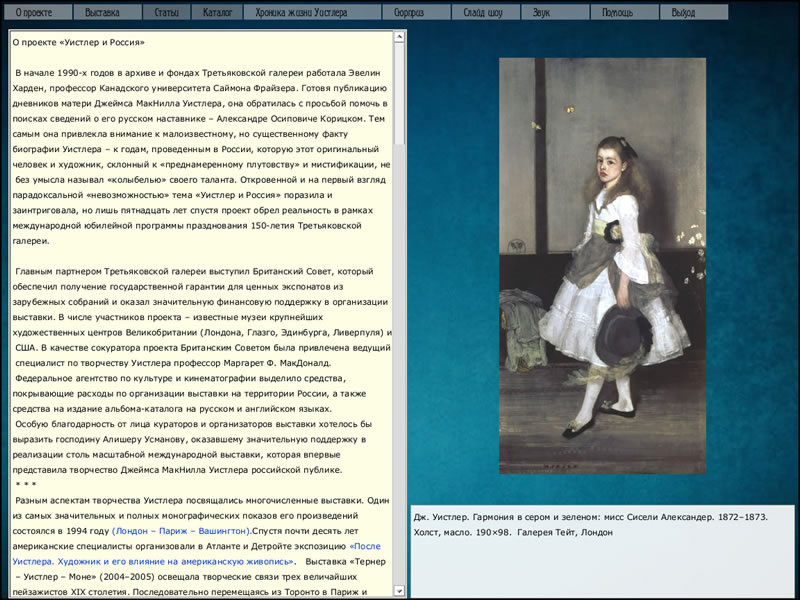This screenshot has height=600, width=800.
Task: Select «Каталог» in the top menu
Action: pos(216,13)
